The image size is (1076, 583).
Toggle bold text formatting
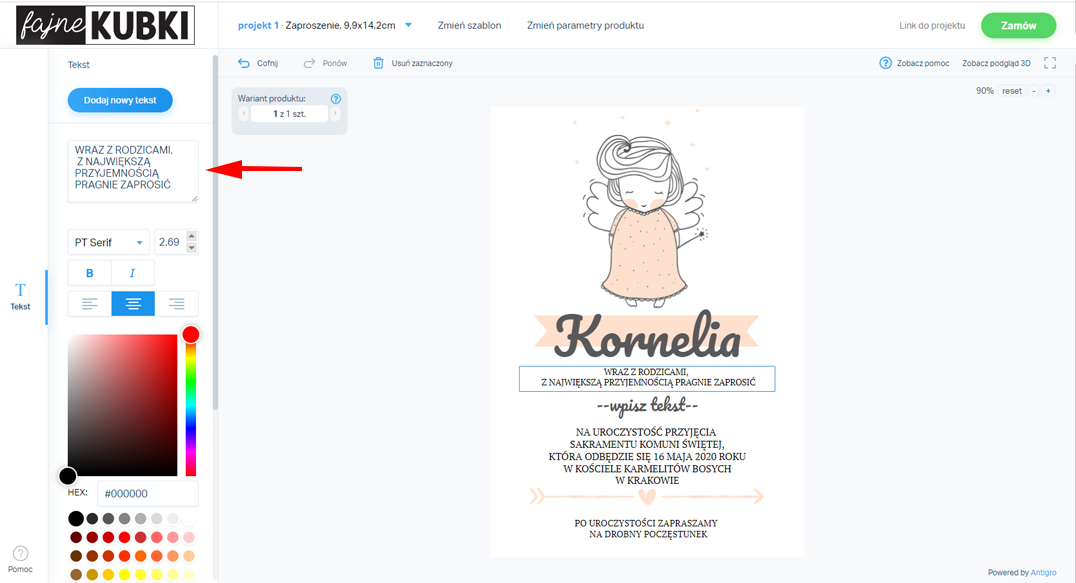pyautogui.click(x=89, y=273)
